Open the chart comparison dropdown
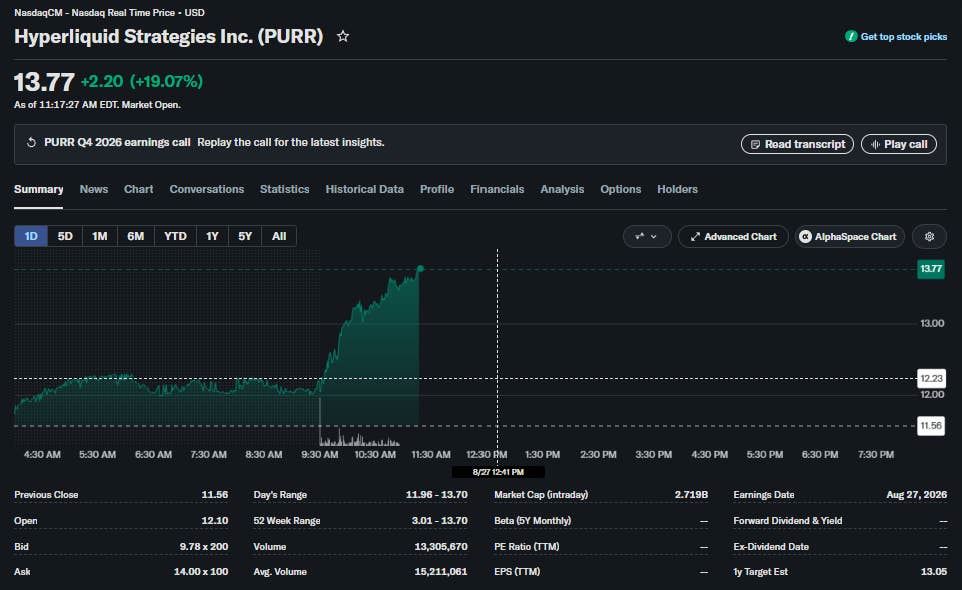This screenshot has height=590, width=962. click(647, 237)
